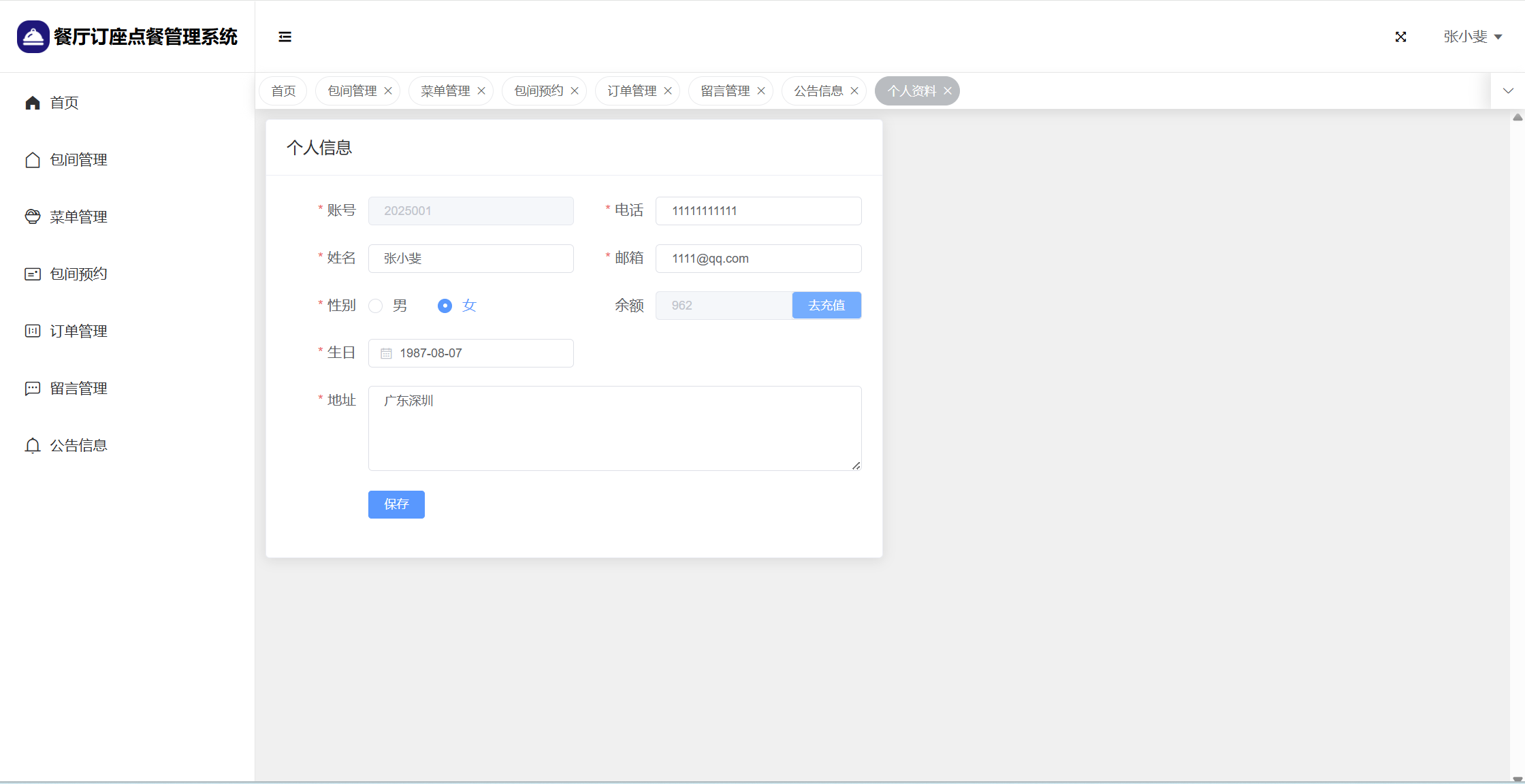Click the 保存 button
Image resolution: width=1525 pixels, height=784 pixels.
pyautogui.click(x=396, y=504)
